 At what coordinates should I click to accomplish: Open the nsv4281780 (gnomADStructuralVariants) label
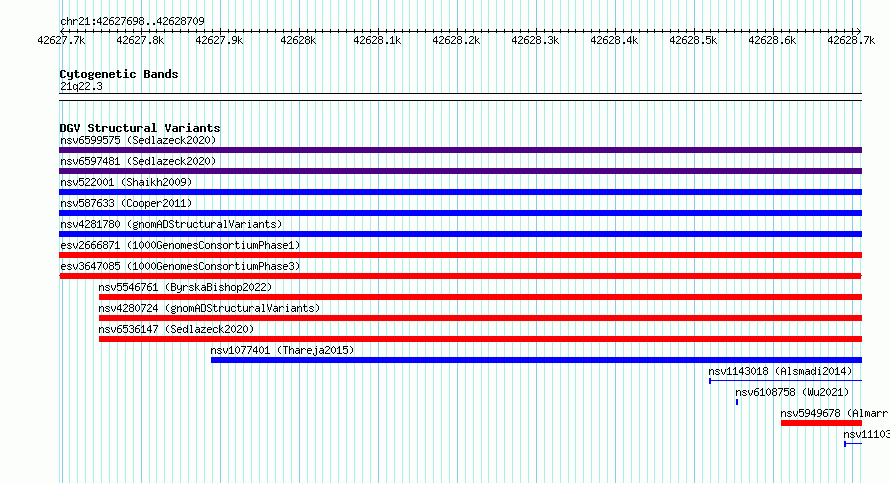click(171, 224)
